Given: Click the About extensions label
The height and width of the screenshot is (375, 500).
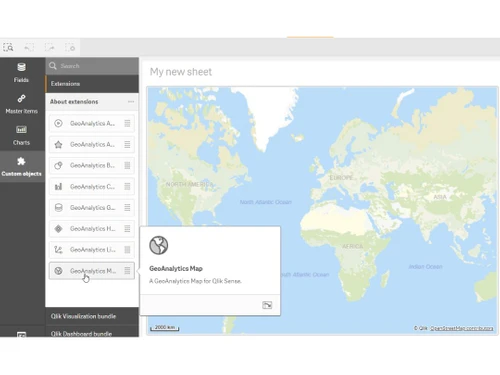Looking at the screenshot, I should [x=74, y=102].
